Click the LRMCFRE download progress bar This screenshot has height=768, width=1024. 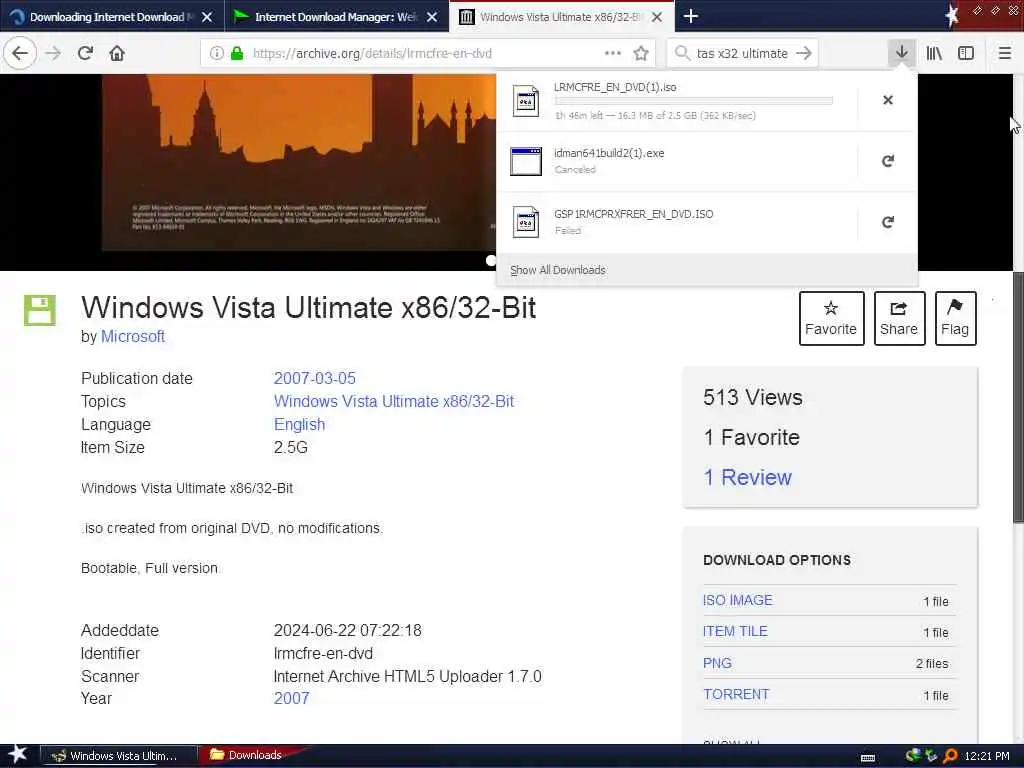694,101
